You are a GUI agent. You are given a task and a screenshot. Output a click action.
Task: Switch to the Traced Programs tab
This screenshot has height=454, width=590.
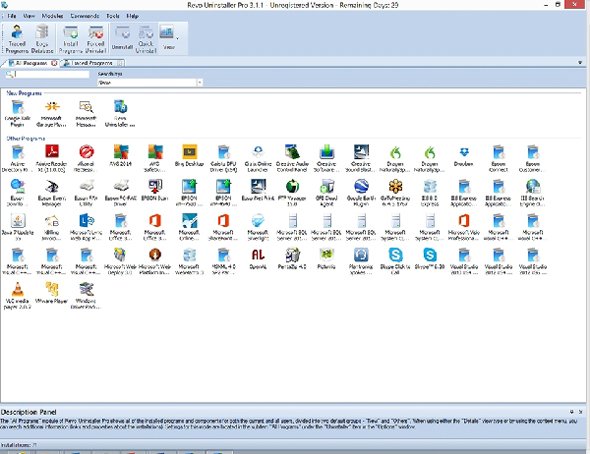[91, 63]
